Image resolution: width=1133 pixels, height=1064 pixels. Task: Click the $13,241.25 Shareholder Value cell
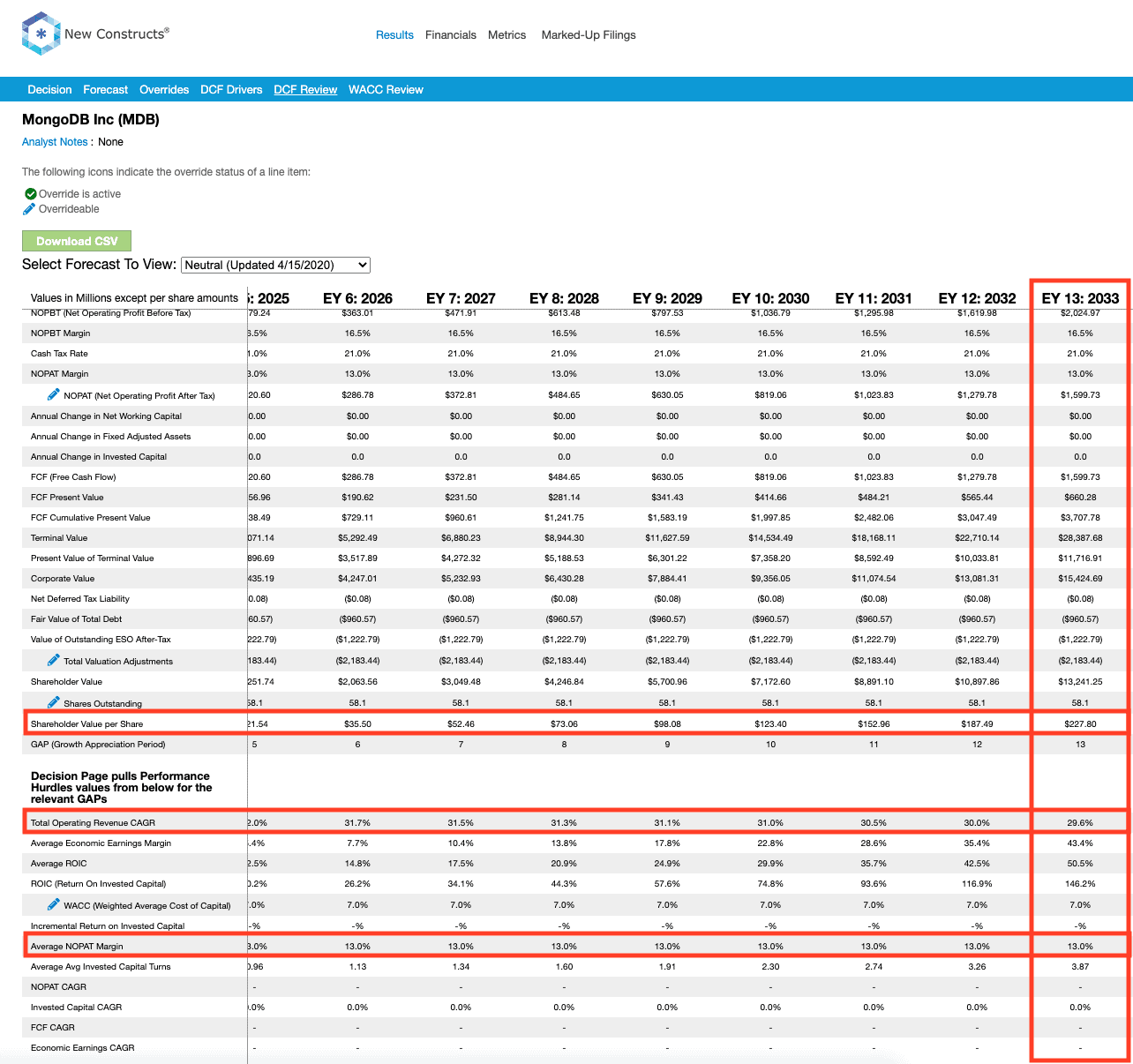1080,681
